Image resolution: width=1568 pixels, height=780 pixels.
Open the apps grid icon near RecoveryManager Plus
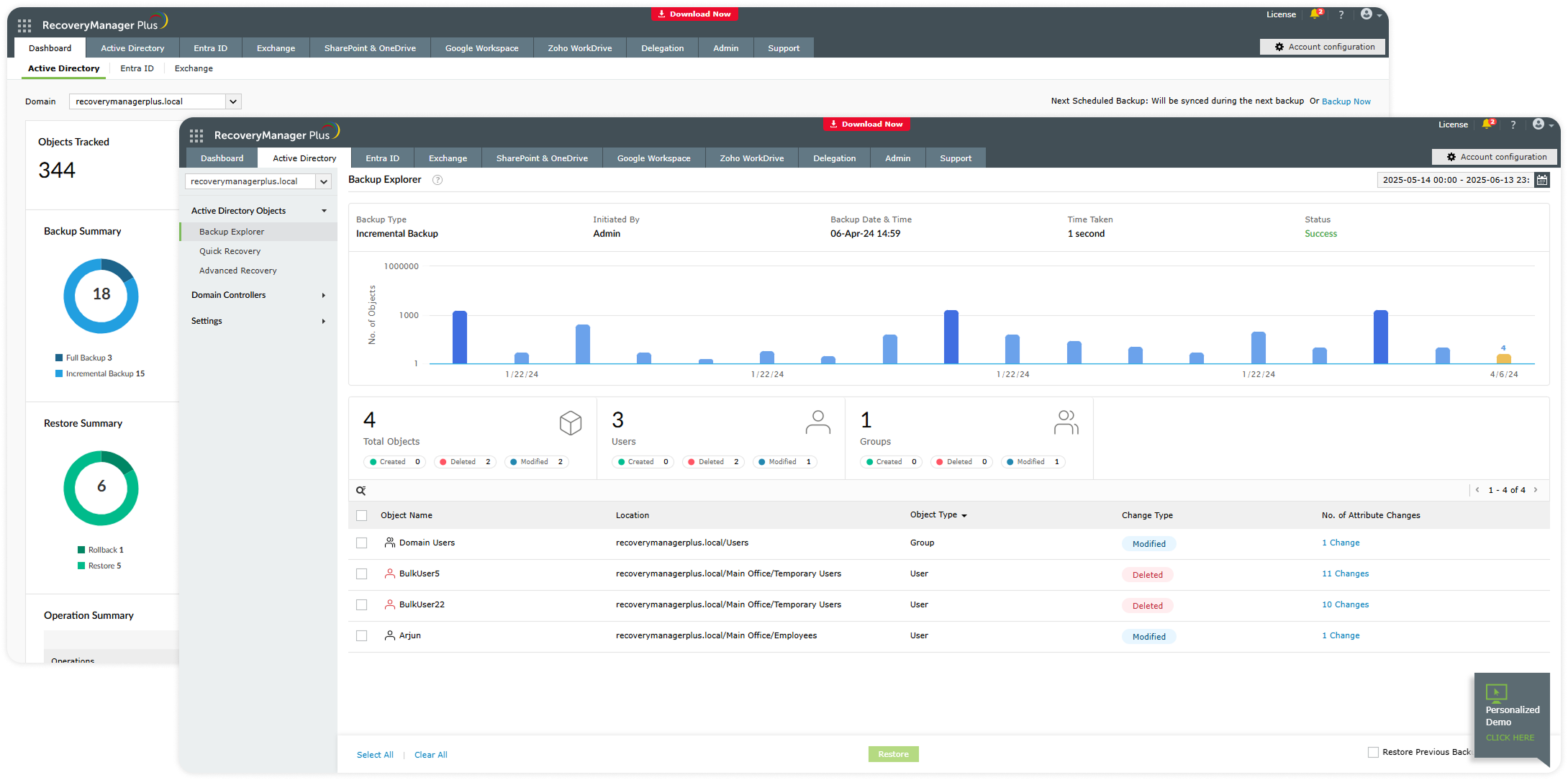(x=196, y=135)
